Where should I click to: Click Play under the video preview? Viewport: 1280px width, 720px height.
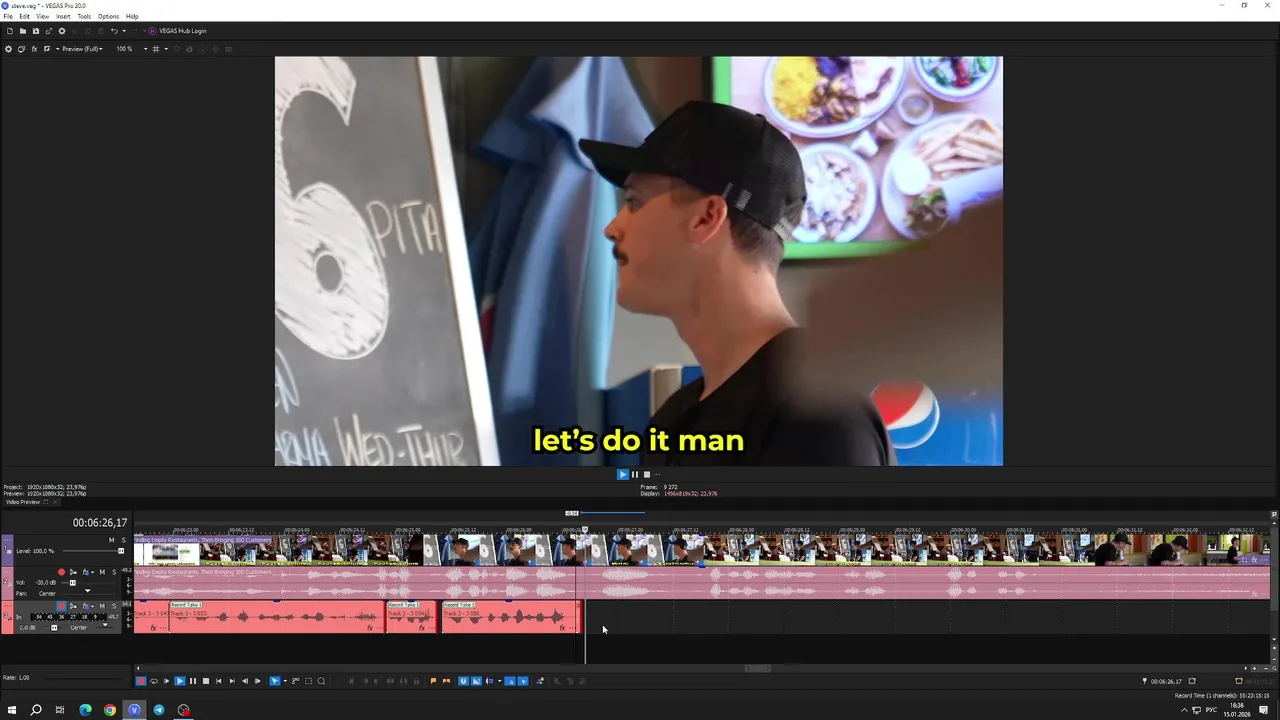(x=622, y=475)
